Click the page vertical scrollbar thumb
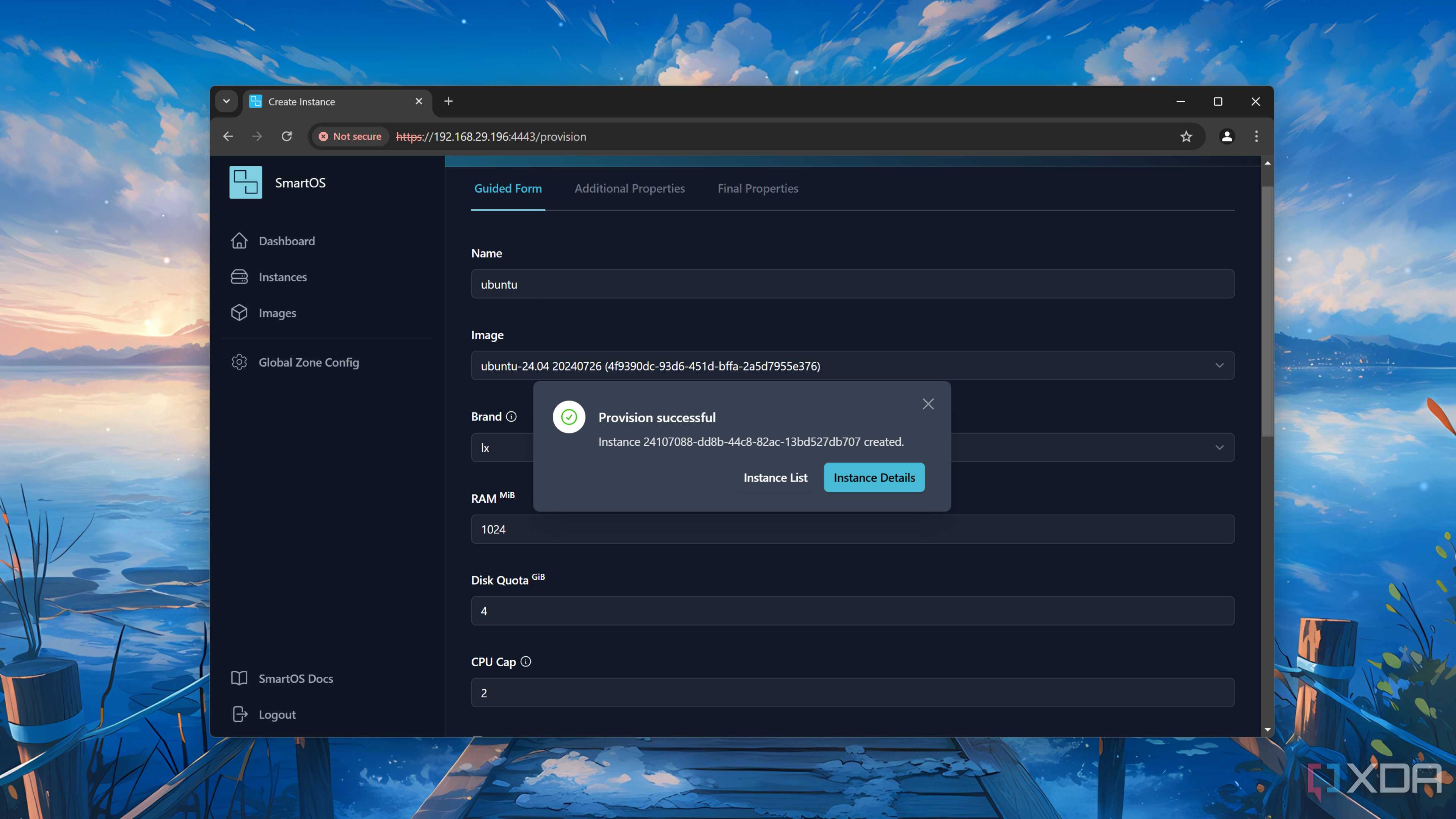Screen dimensions: 1456x819 (x=1267, y=311)
